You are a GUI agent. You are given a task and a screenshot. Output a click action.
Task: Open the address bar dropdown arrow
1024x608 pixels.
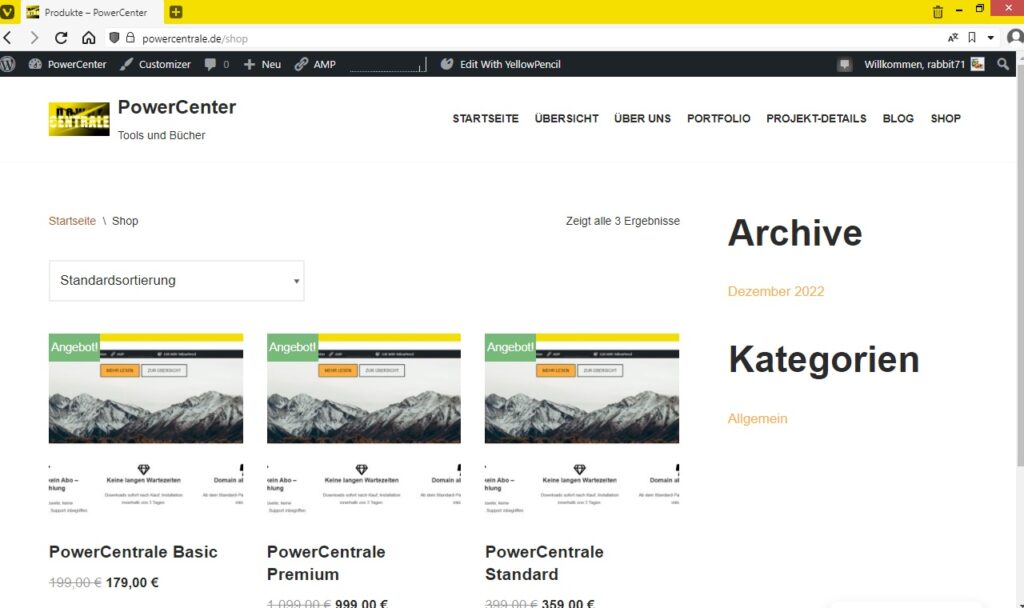pyautogui.click(x=991, y=38)
